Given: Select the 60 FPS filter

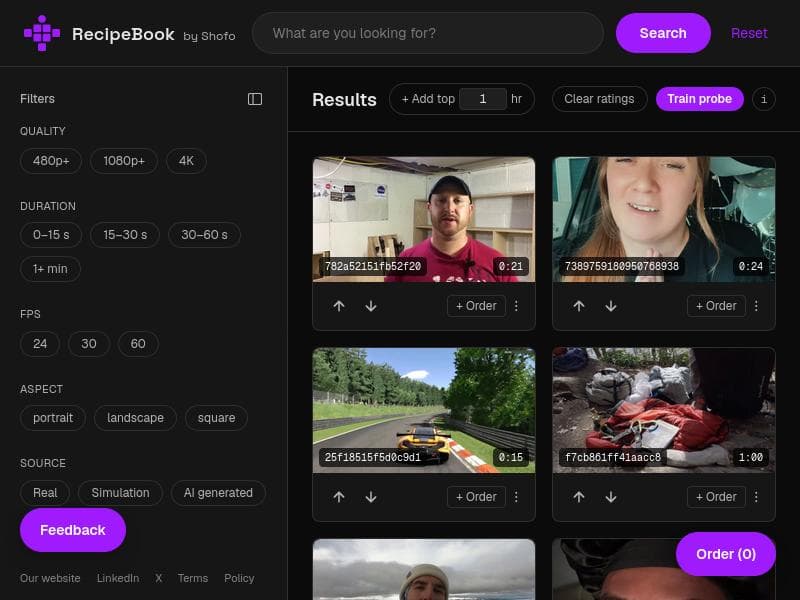Looking at the screenshot, I should 138,344.
